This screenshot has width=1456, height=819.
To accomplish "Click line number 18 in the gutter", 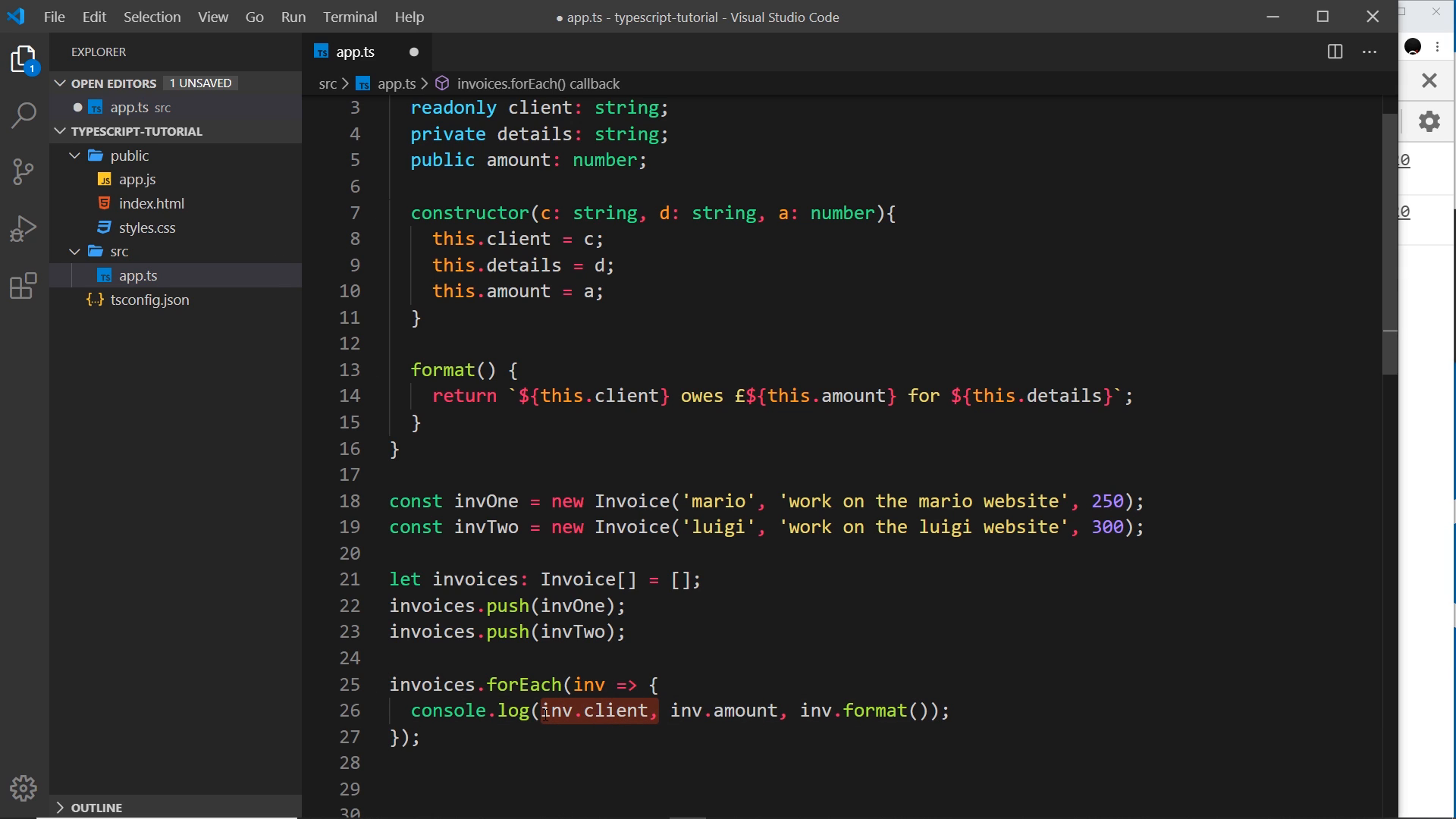I will [x=350, y=501].
